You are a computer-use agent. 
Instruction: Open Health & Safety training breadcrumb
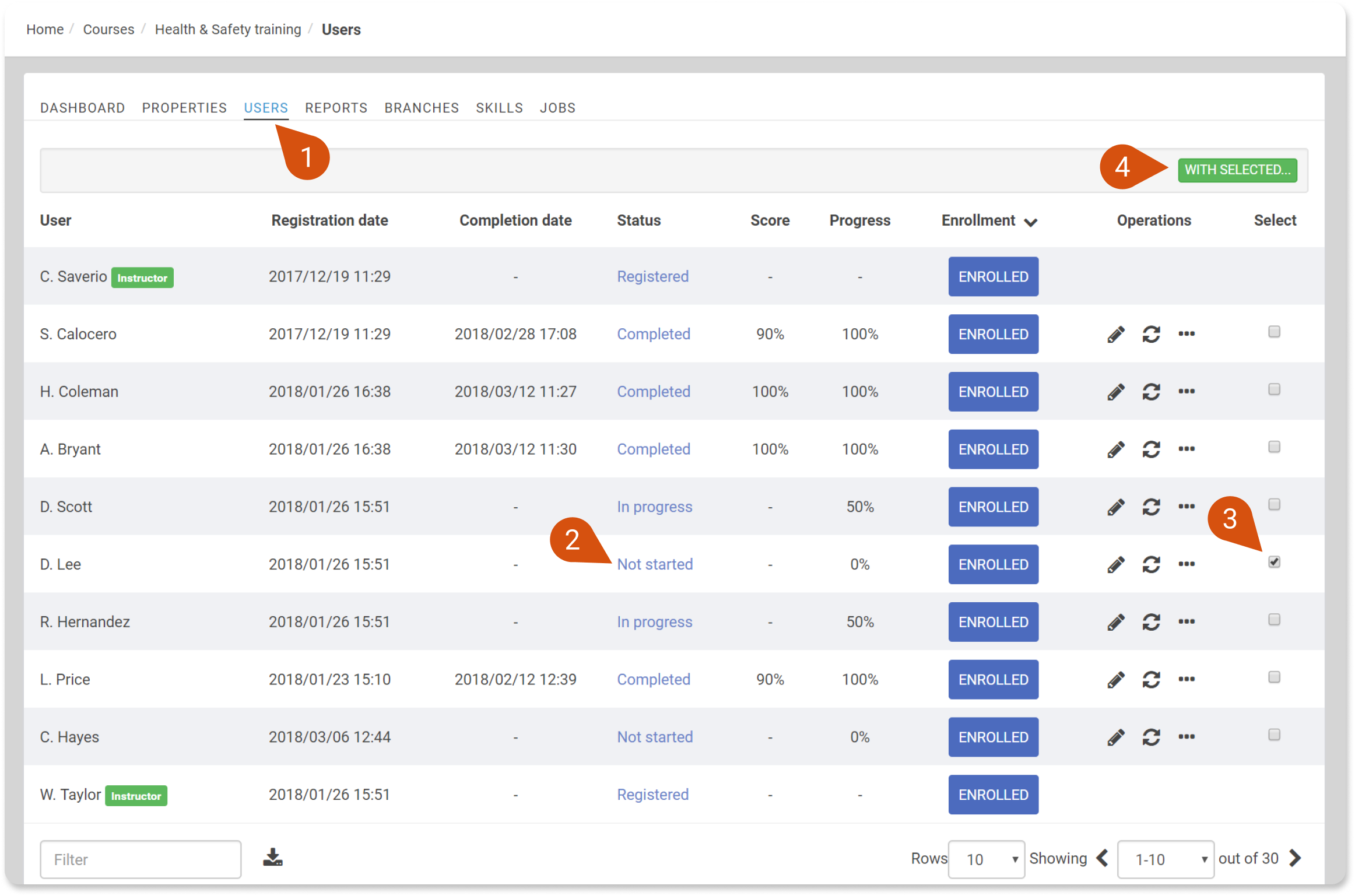click(x=228, y=29)
